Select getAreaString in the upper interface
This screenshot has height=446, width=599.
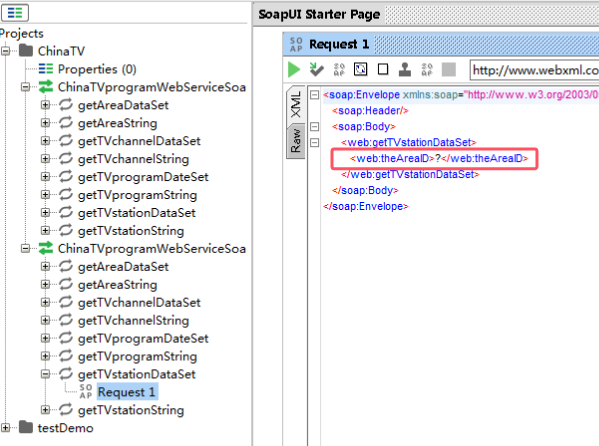pos(117,123)
